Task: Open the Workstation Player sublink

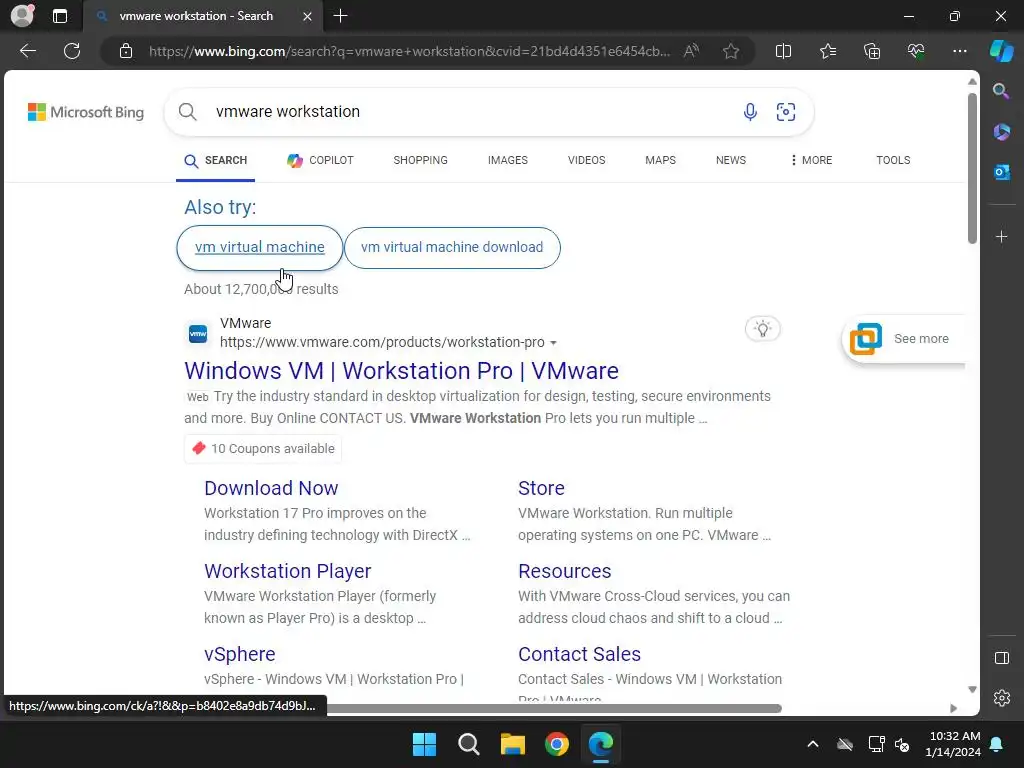Action: (287, 571)
